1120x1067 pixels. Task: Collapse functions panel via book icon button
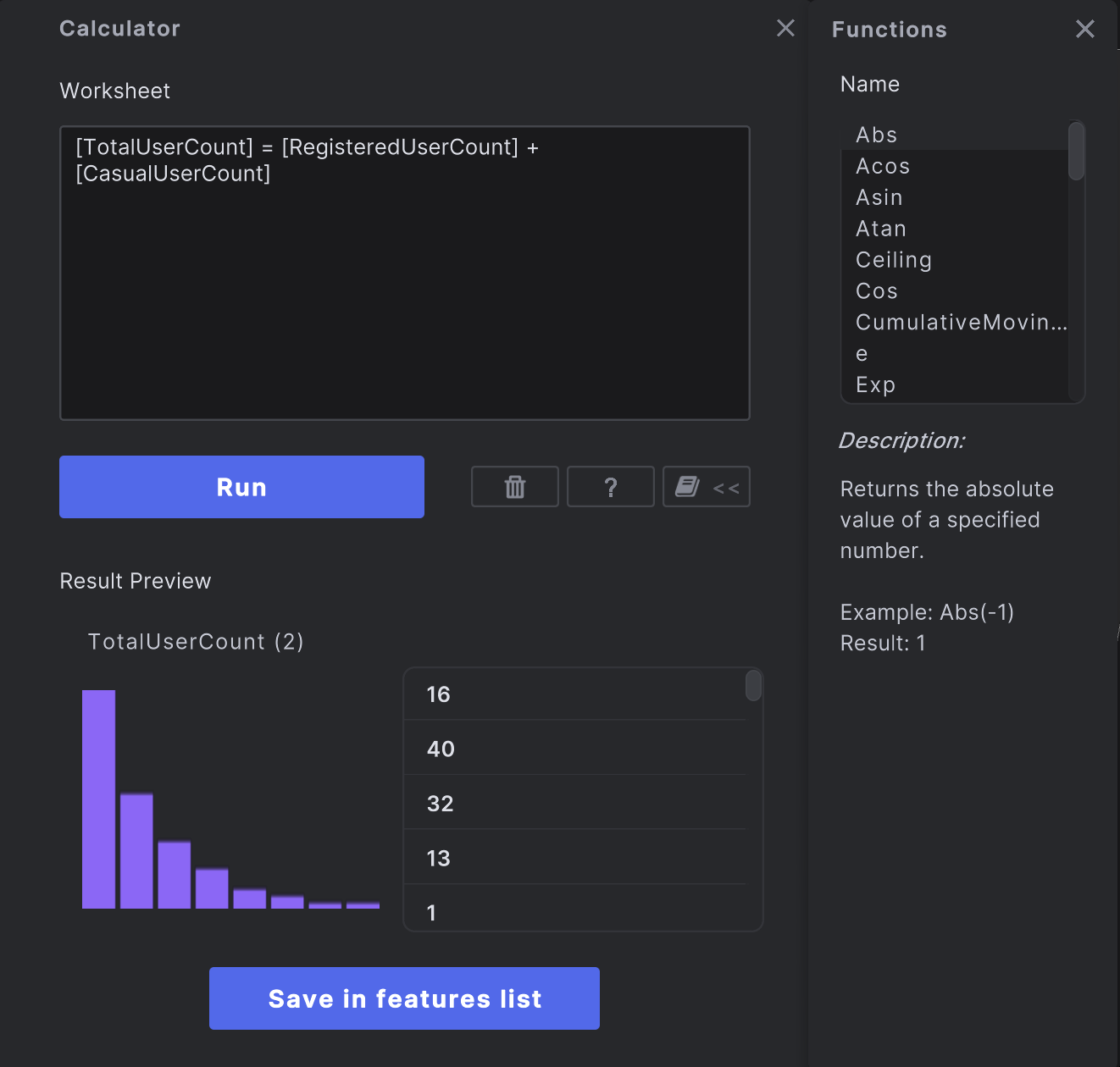[706, 487]
